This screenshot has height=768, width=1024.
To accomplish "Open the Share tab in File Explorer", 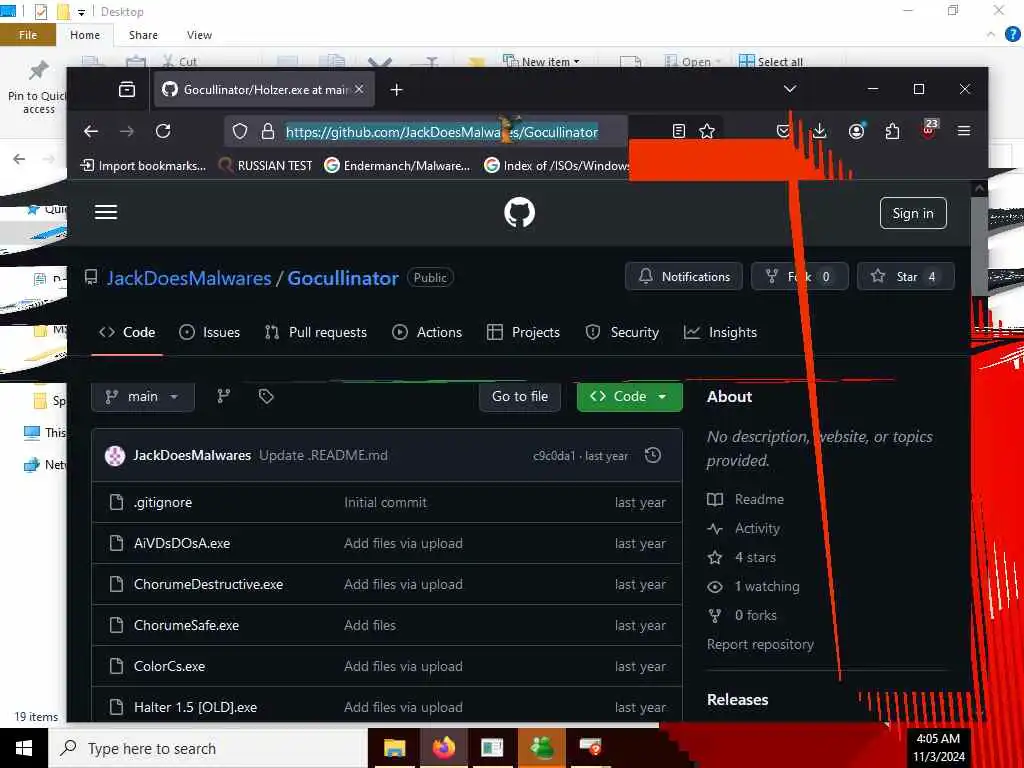I will 143,35.
